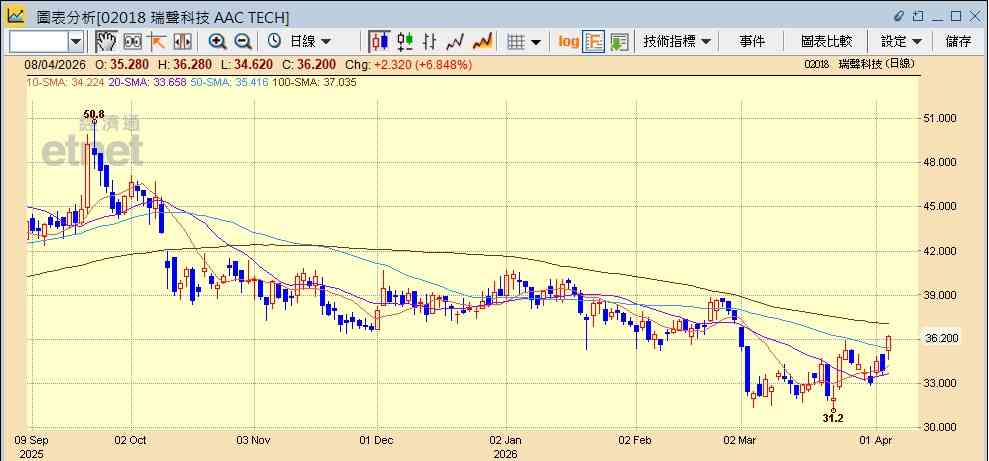This screenshot has height=461, width=989.
Task: Expand the stock code combo box arrow
Action: [76, 42]
